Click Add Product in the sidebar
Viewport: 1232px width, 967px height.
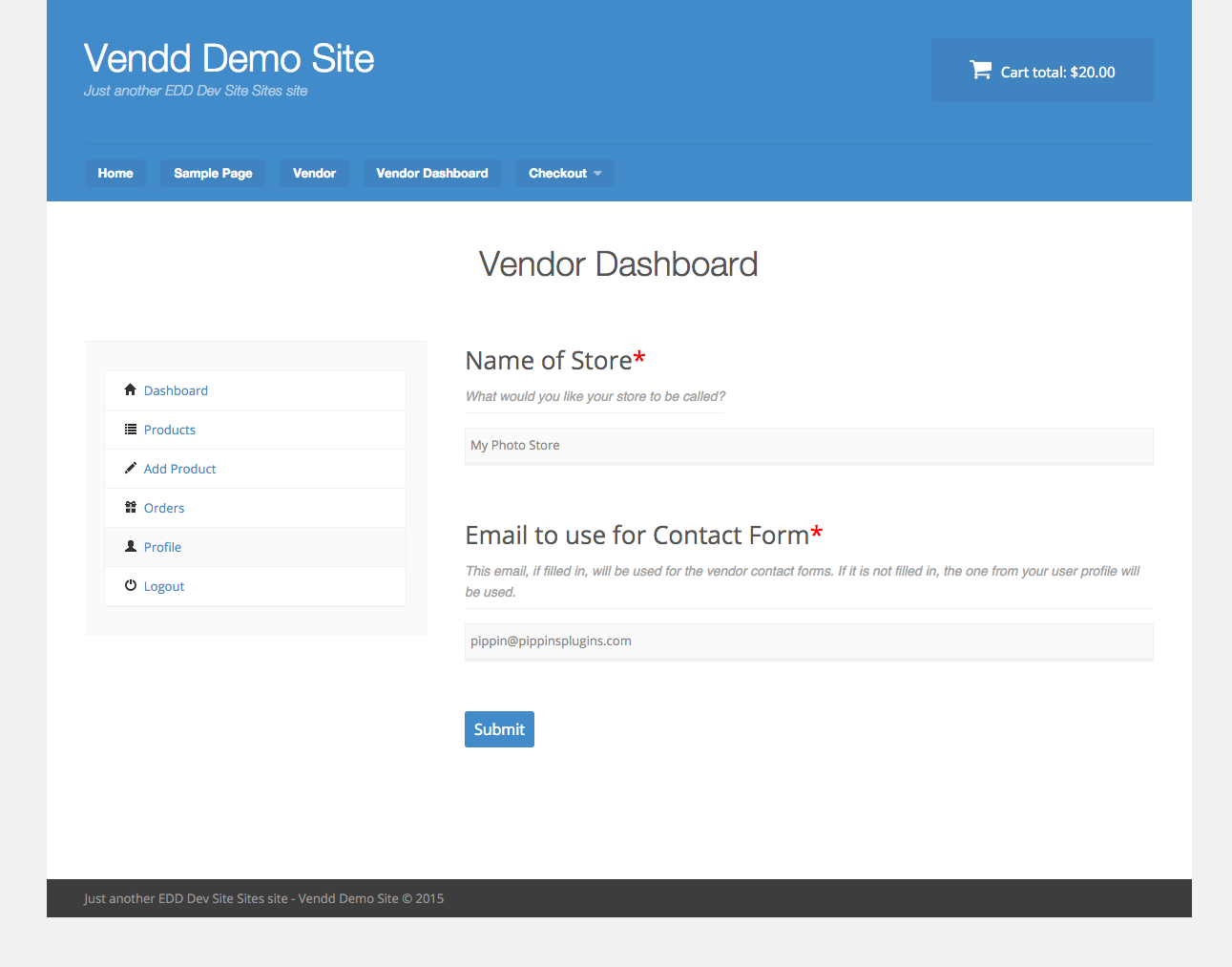[x=179, y=468]
